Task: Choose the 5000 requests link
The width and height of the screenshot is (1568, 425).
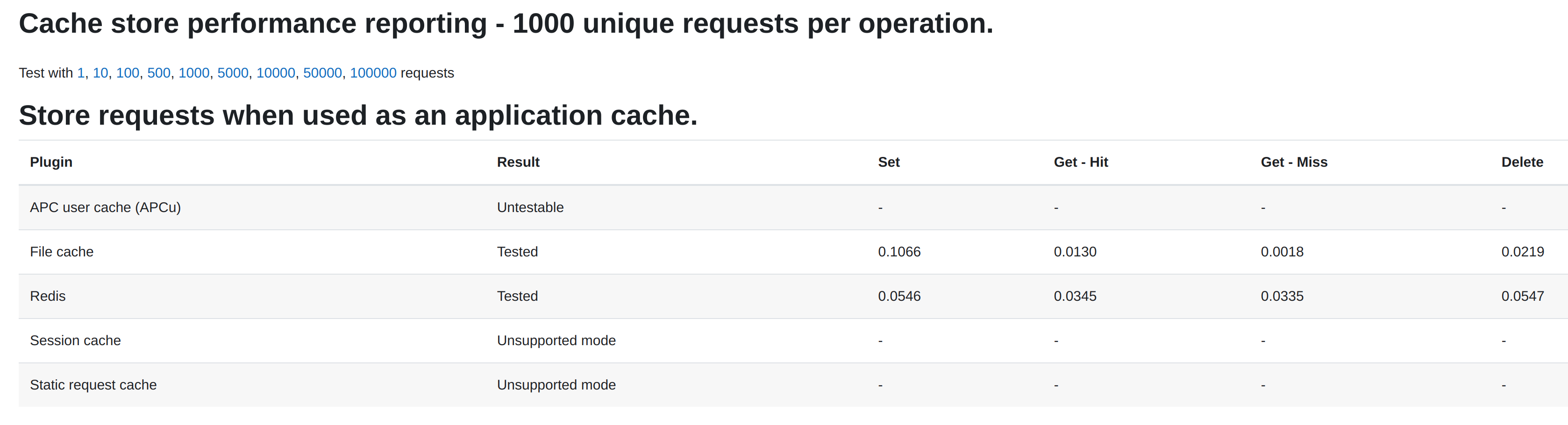Action: 233,73
